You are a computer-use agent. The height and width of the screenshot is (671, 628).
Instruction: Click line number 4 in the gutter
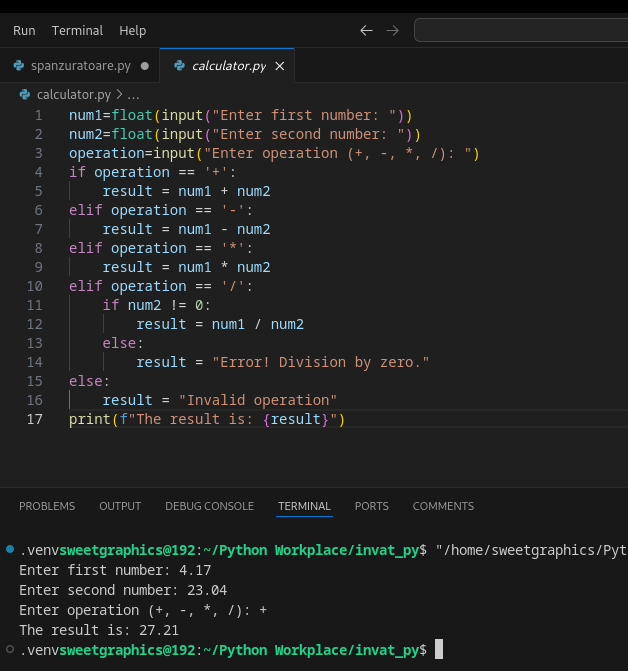coord(39,172)
